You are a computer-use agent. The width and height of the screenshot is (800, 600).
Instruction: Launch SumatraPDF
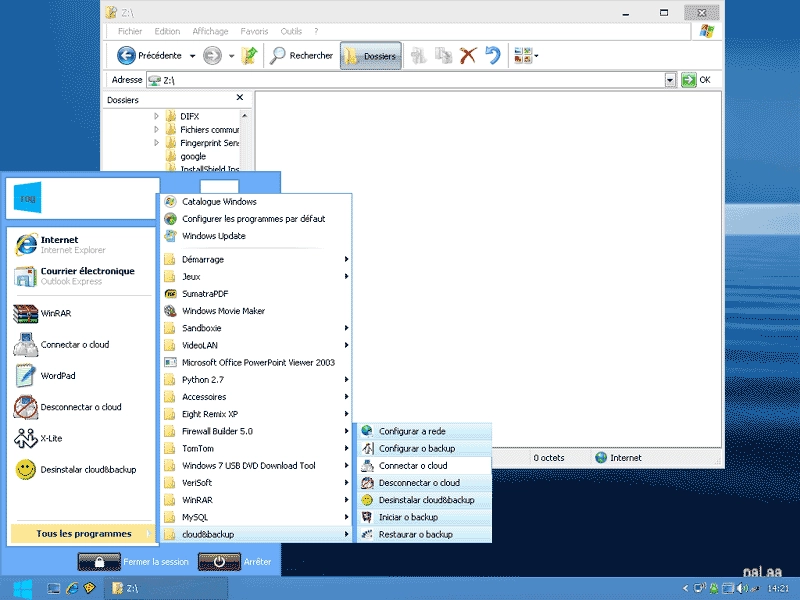click(256, 293)
